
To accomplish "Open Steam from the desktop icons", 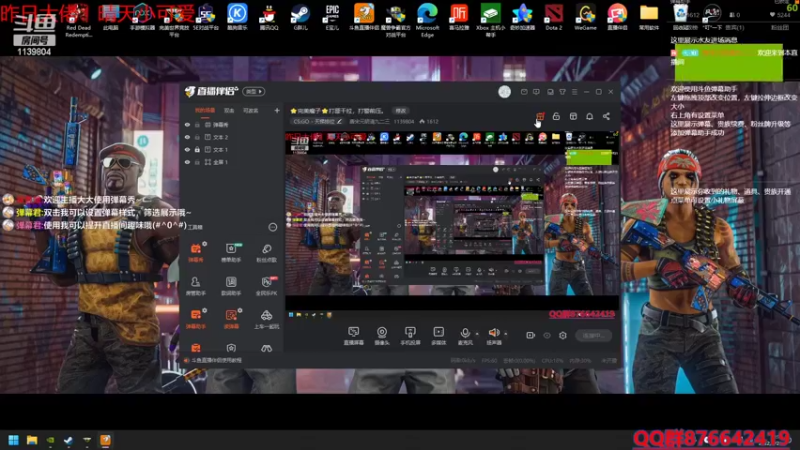I will click(x=301, y=17).
